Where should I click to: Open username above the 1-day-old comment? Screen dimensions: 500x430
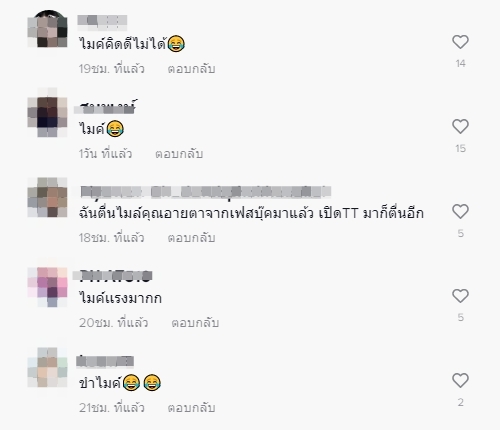105,107
